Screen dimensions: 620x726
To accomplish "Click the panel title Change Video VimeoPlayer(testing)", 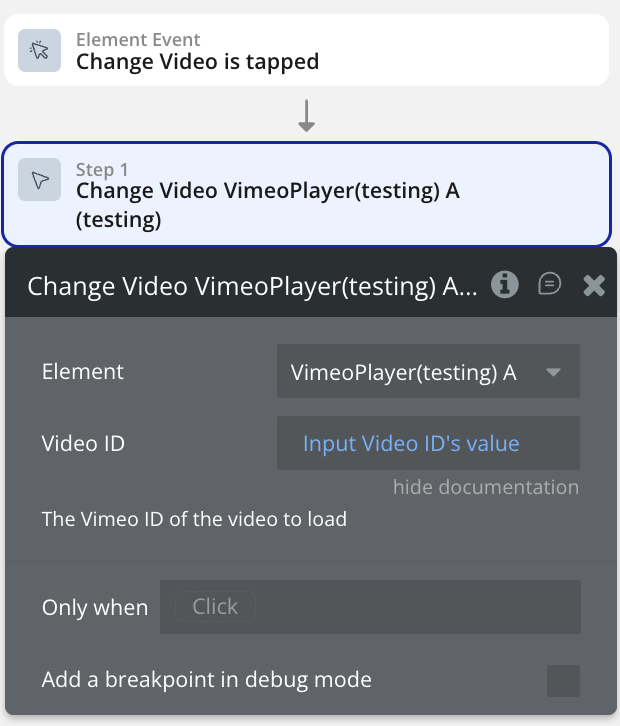I will point(252,286).
